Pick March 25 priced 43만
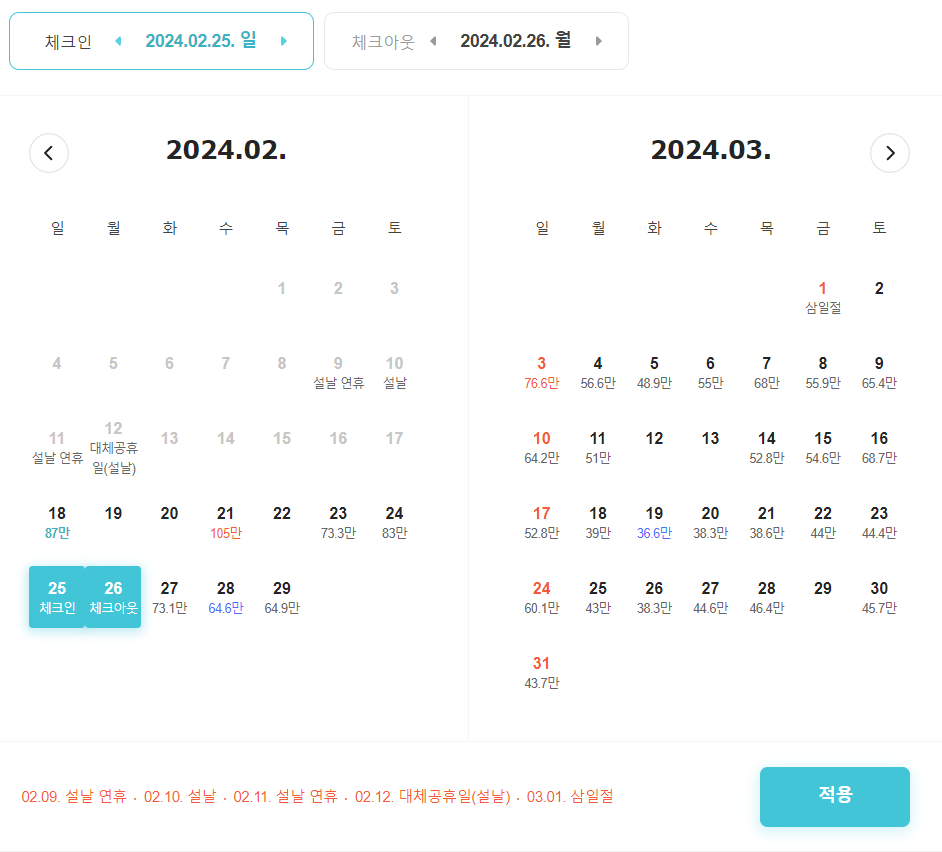The image size is (942, 852). (598, 597)
